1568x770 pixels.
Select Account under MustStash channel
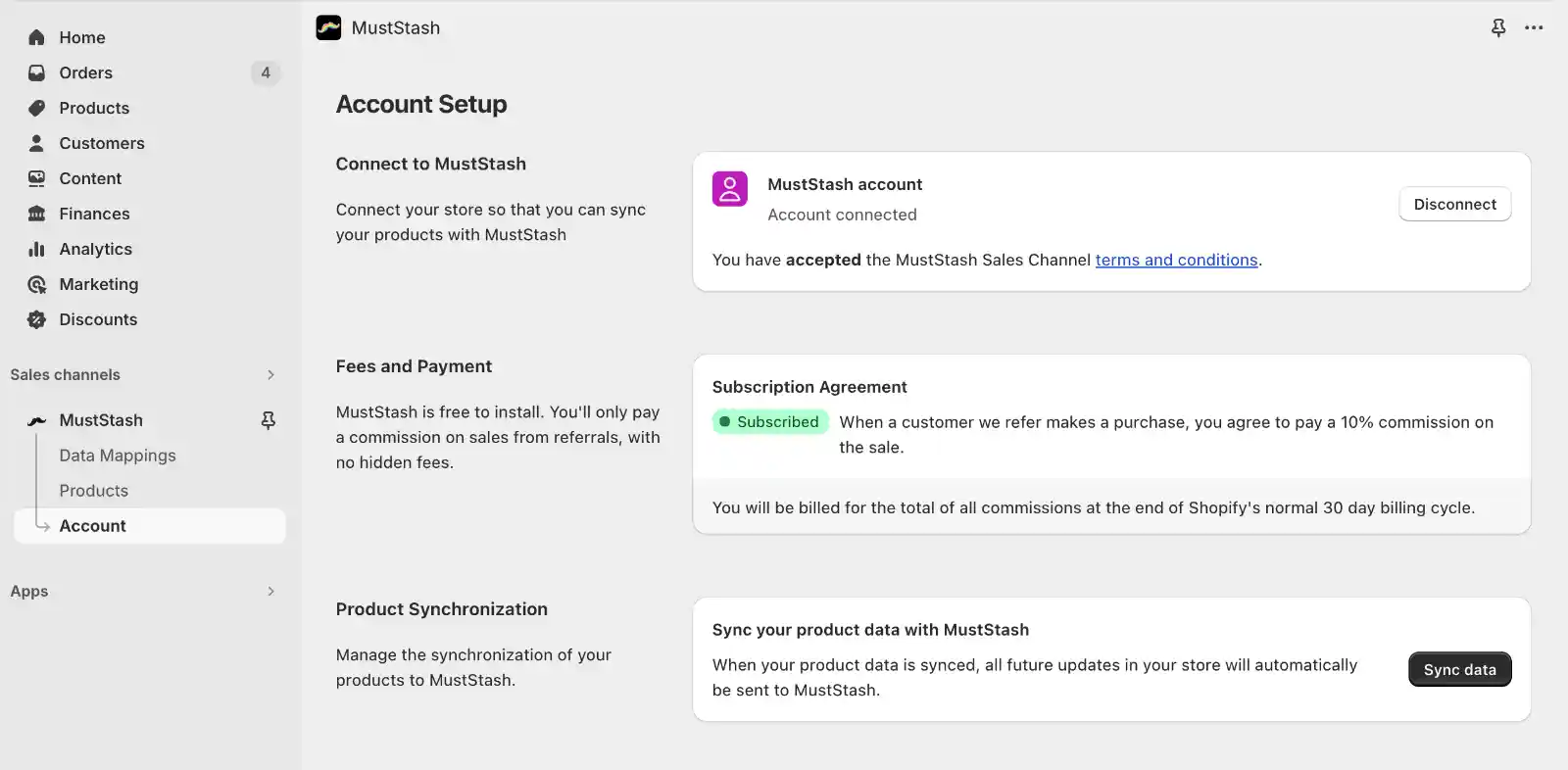point(150,526)
